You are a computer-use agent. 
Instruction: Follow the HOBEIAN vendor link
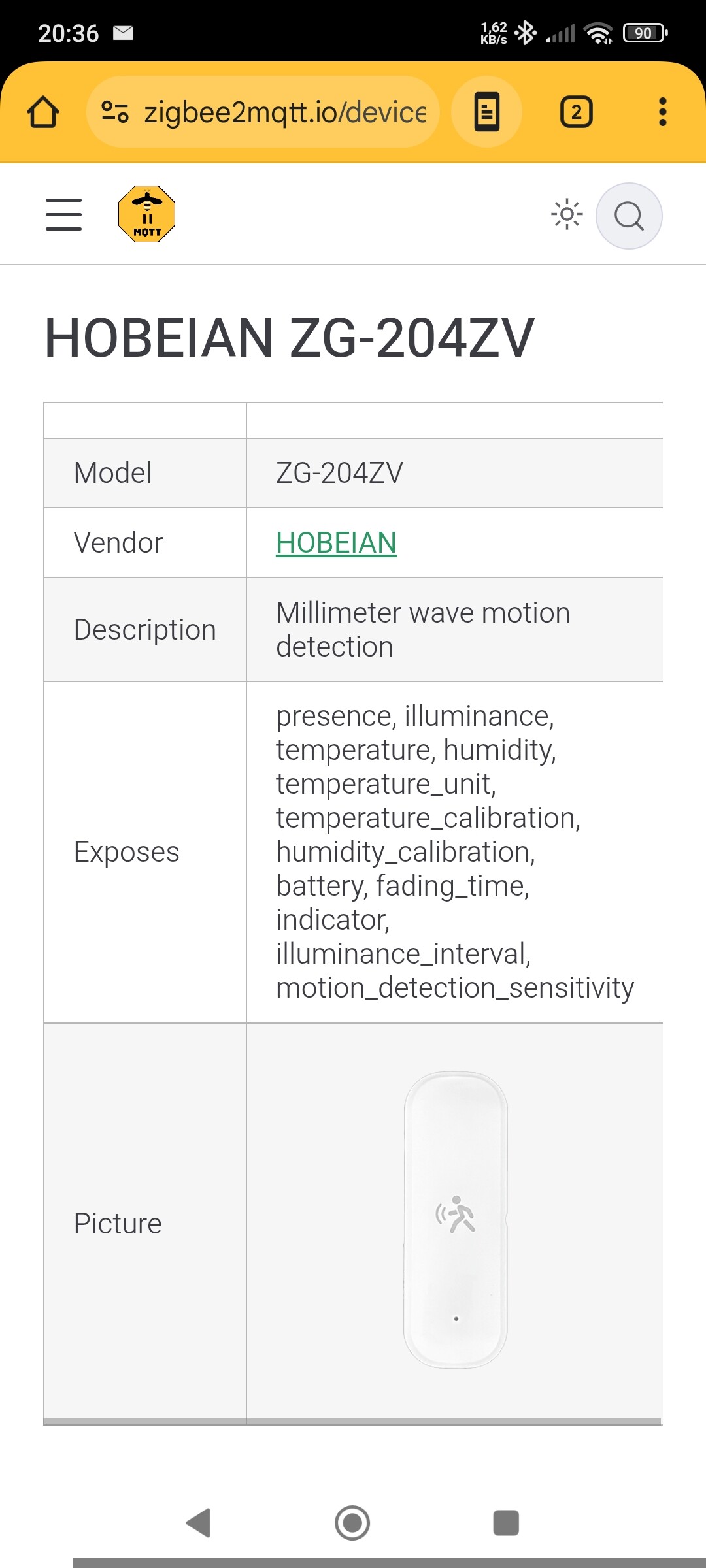coord(336,543)
